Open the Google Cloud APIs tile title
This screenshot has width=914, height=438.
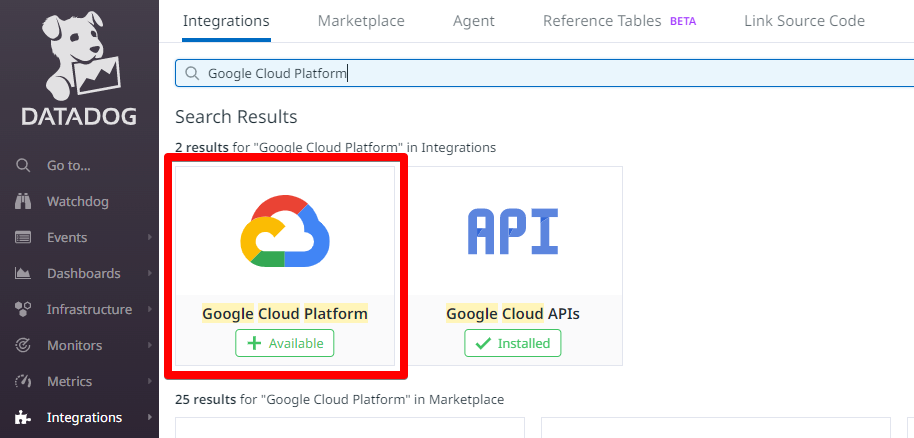[513, 314]
